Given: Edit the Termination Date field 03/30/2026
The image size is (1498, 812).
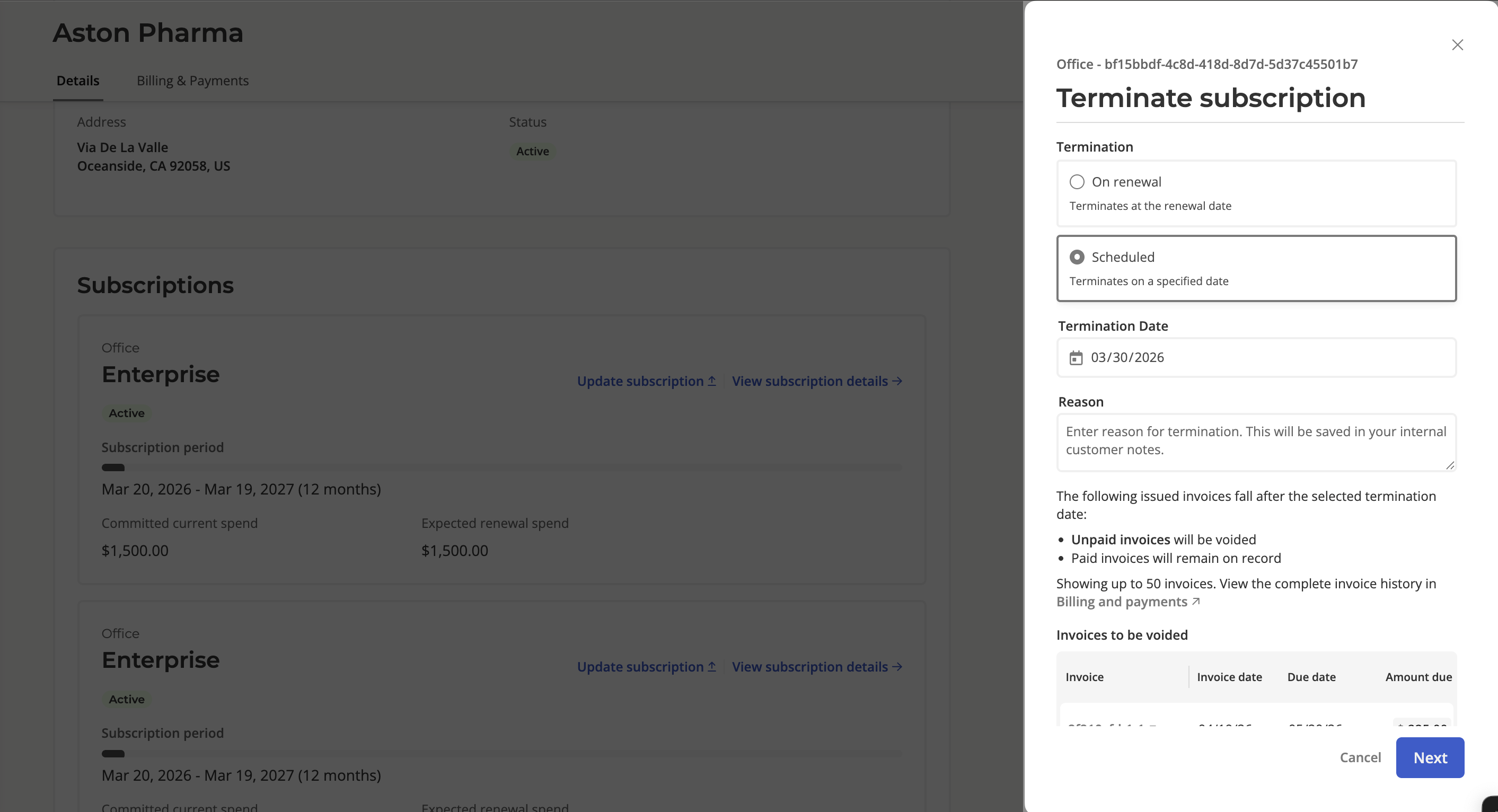Looking at the screenshot, I should 1256,358.
